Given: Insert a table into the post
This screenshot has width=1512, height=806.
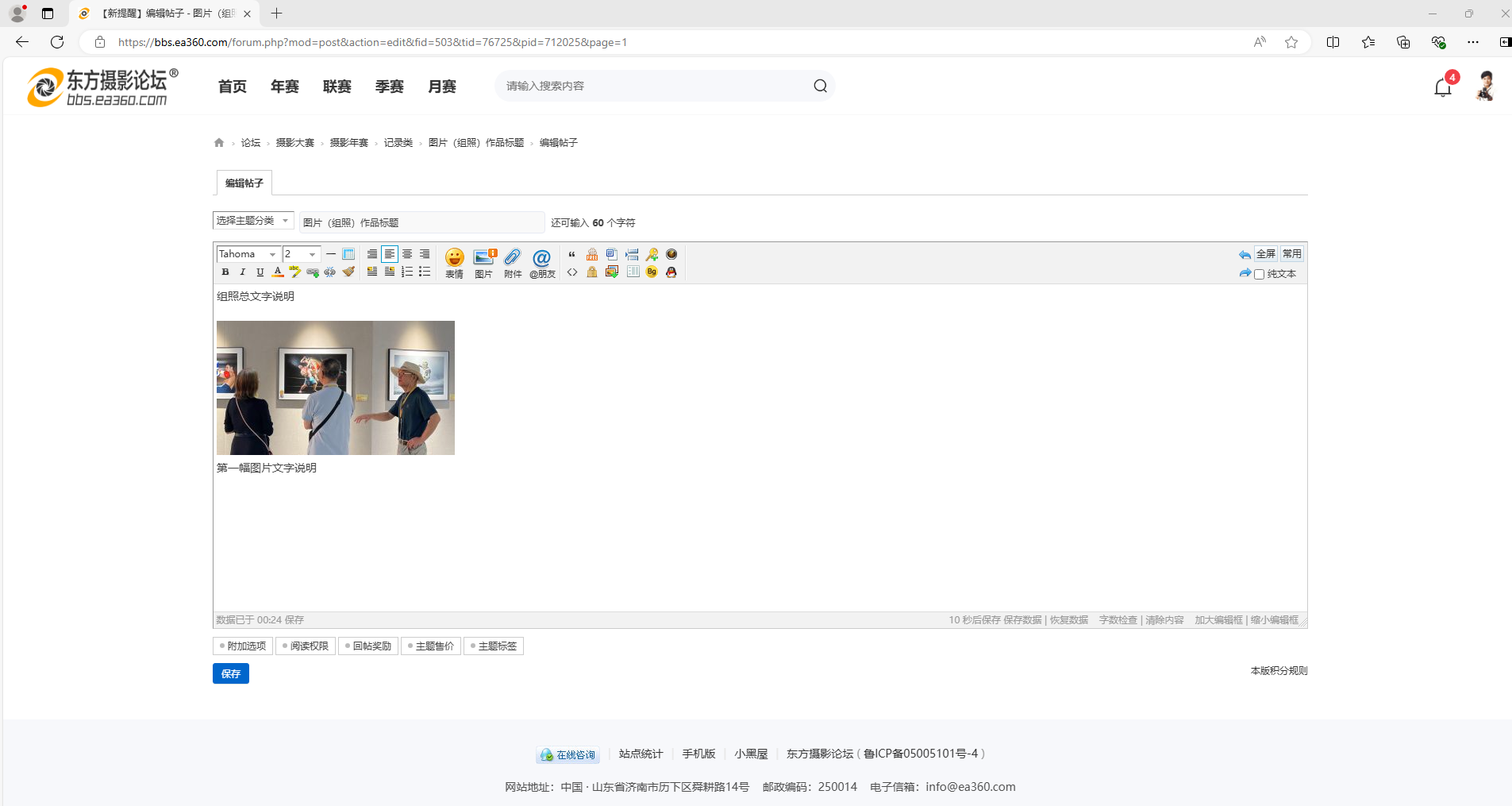Looking at the screenshot, I should (x=348, y=254).
